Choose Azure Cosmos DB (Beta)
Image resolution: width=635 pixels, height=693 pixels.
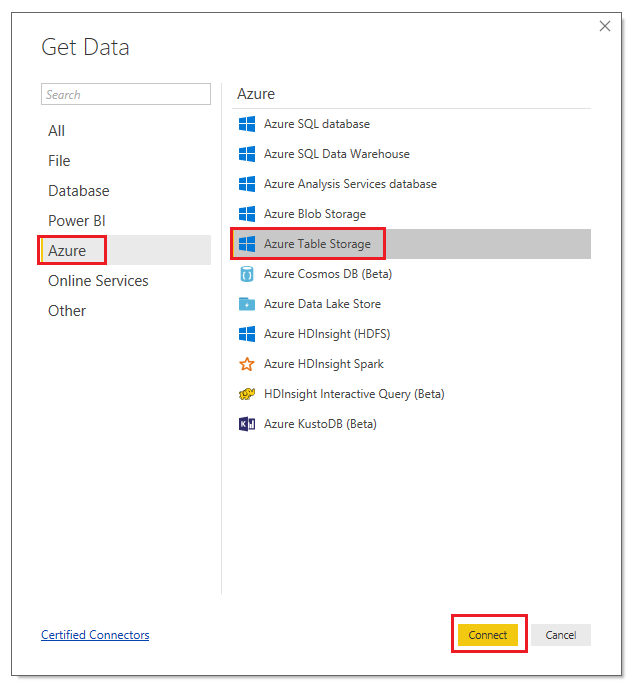click(x=411, y=274)
